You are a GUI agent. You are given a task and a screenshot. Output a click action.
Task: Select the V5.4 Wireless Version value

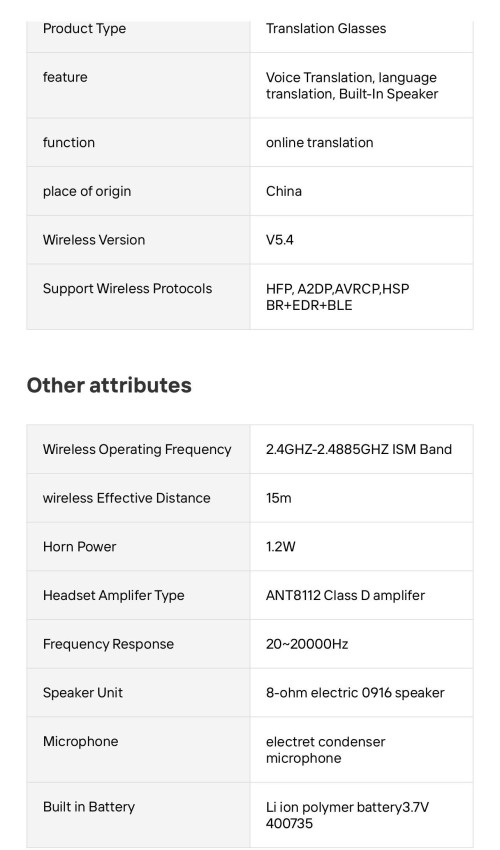point(280,240)
